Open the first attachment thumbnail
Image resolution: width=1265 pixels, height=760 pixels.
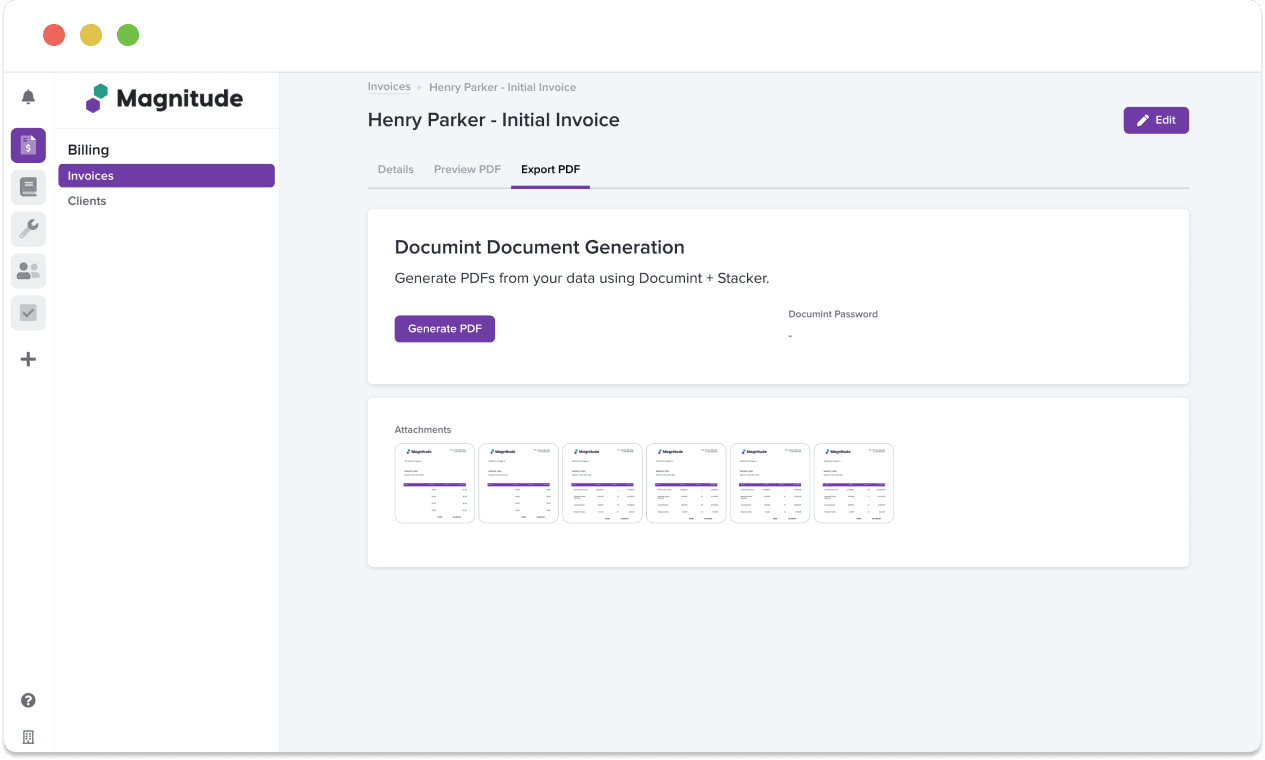(x=434, y=483)
